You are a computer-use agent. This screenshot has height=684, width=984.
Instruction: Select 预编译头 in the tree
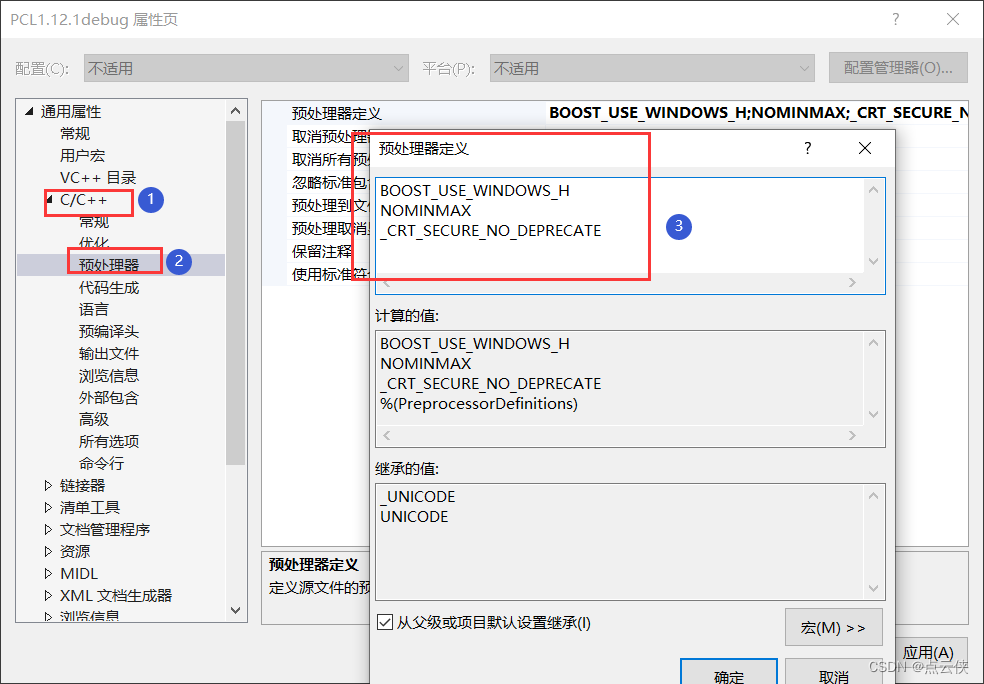point(109,331)
